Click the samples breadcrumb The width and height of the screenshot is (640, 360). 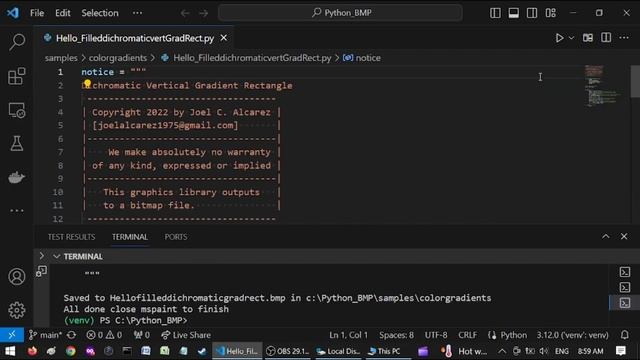click(61, 58)
